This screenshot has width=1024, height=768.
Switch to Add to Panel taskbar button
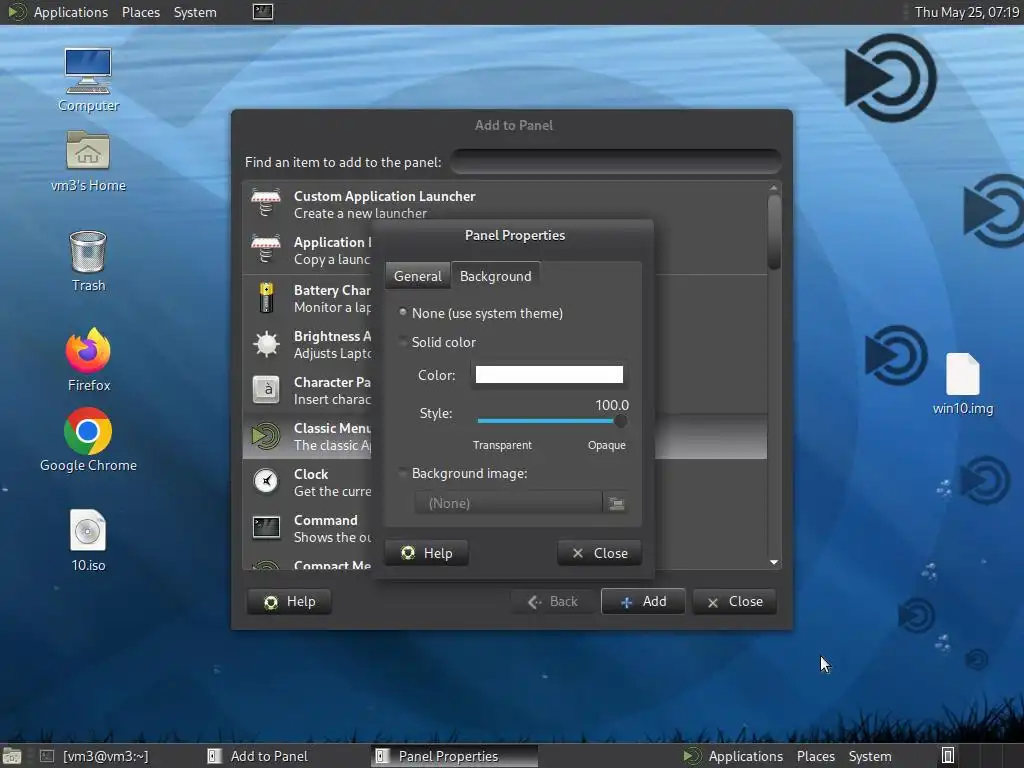257,756
